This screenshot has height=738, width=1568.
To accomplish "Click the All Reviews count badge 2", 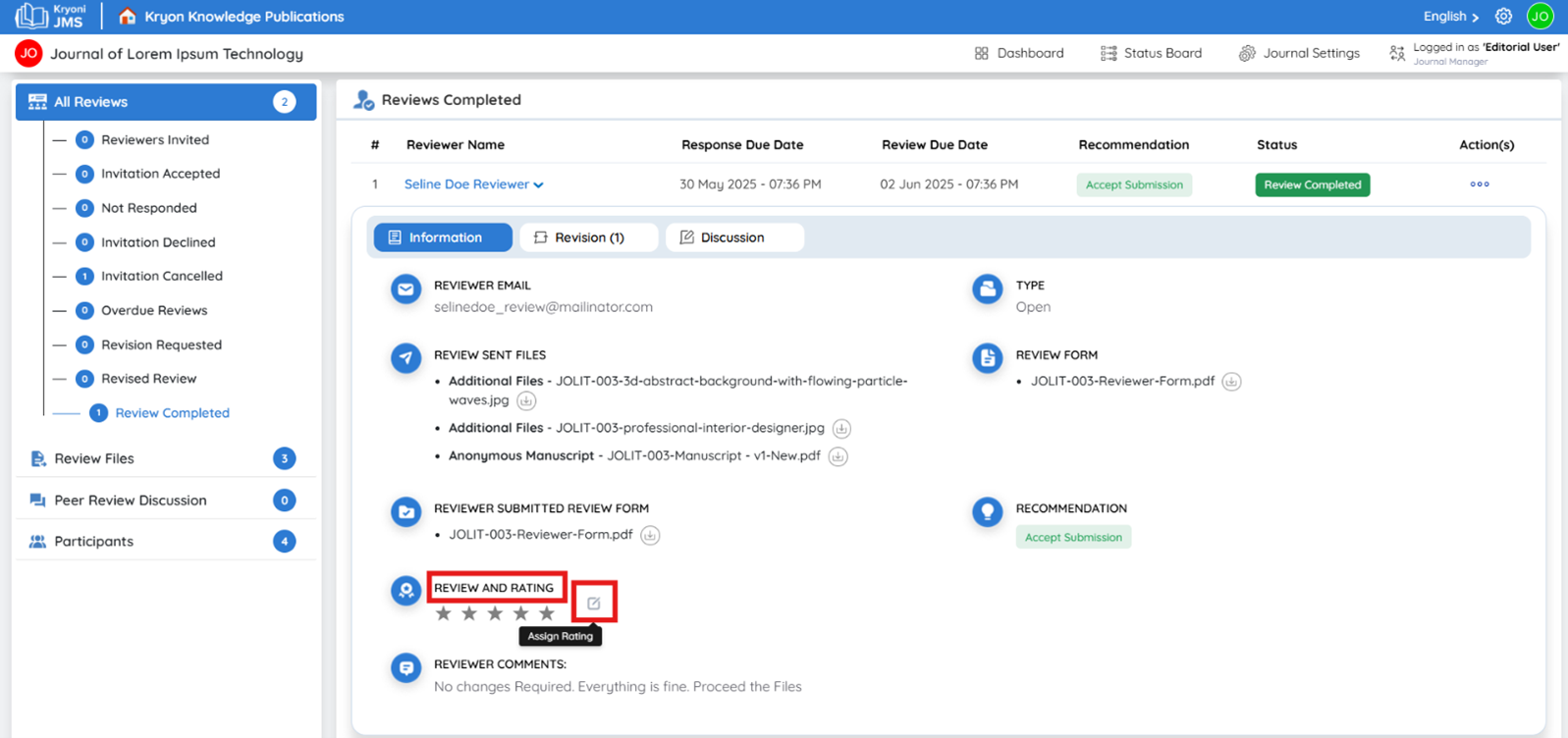I will pos(284,102).
